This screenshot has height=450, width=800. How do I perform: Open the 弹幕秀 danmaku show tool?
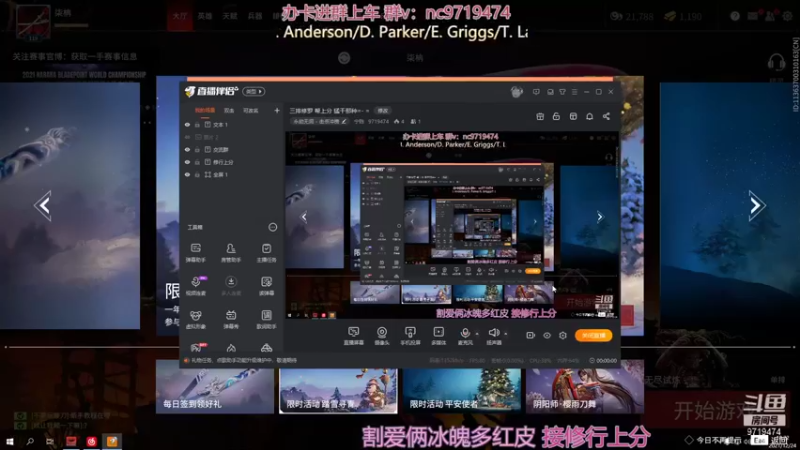pyautogui.click(x=231, y=319)
